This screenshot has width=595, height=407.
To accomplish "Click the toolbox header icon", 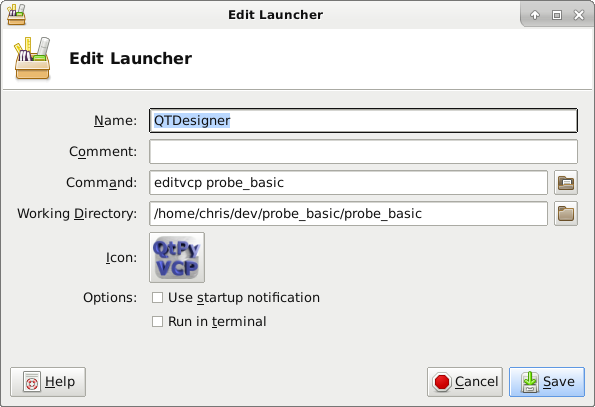I will (x=32, y=58).
